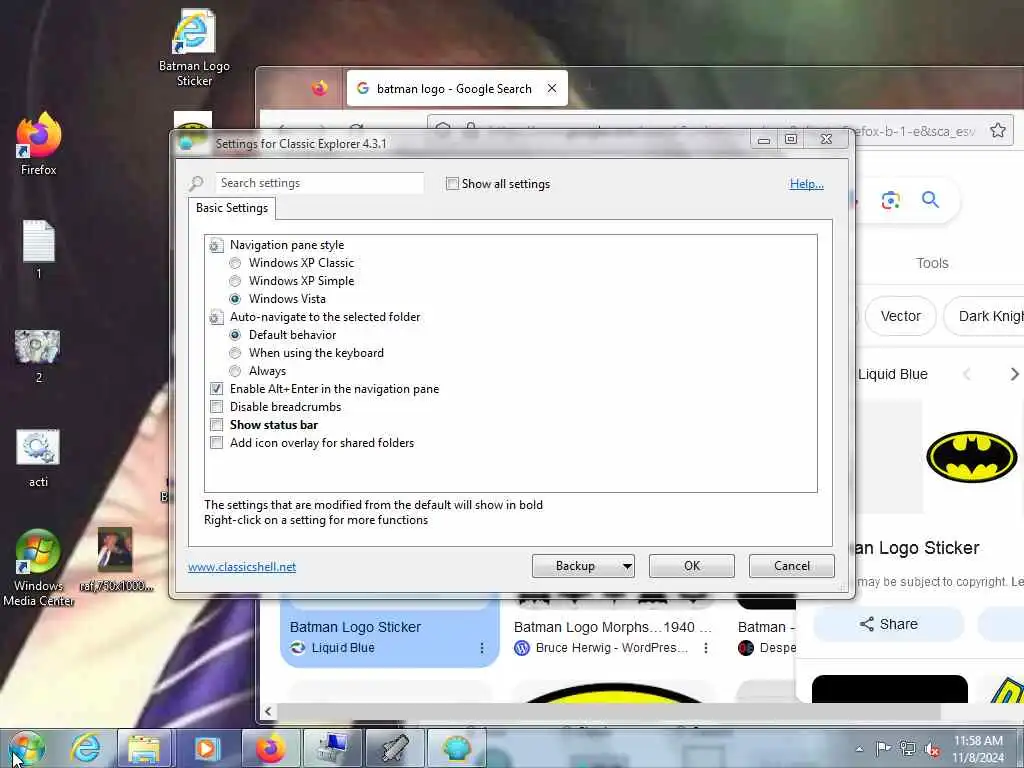The width and height of the screenshot is (1024, 768).
Task: Open Google Lens camera icon in Firefox
Action: pyautogui.click(x=890, y=200)
